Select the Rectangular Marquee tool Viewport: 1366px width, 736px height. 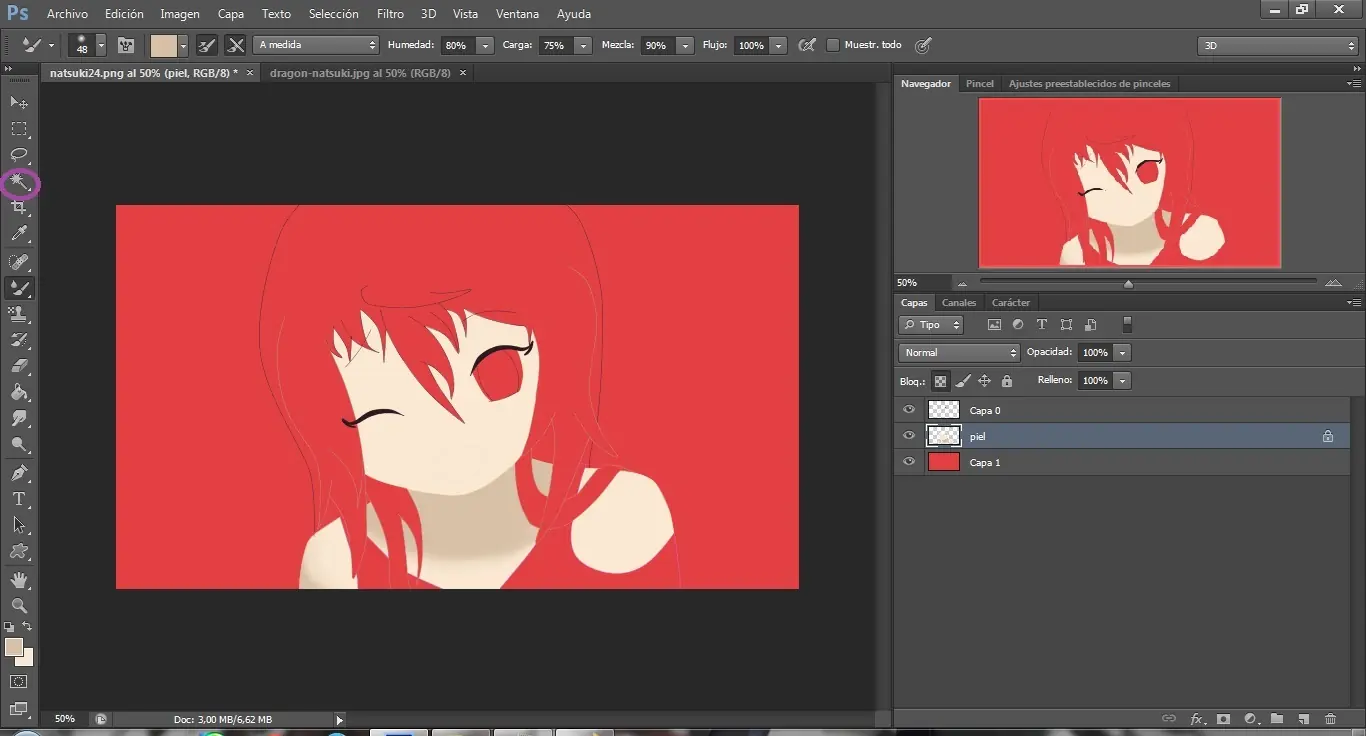click(x=19, y=129)
